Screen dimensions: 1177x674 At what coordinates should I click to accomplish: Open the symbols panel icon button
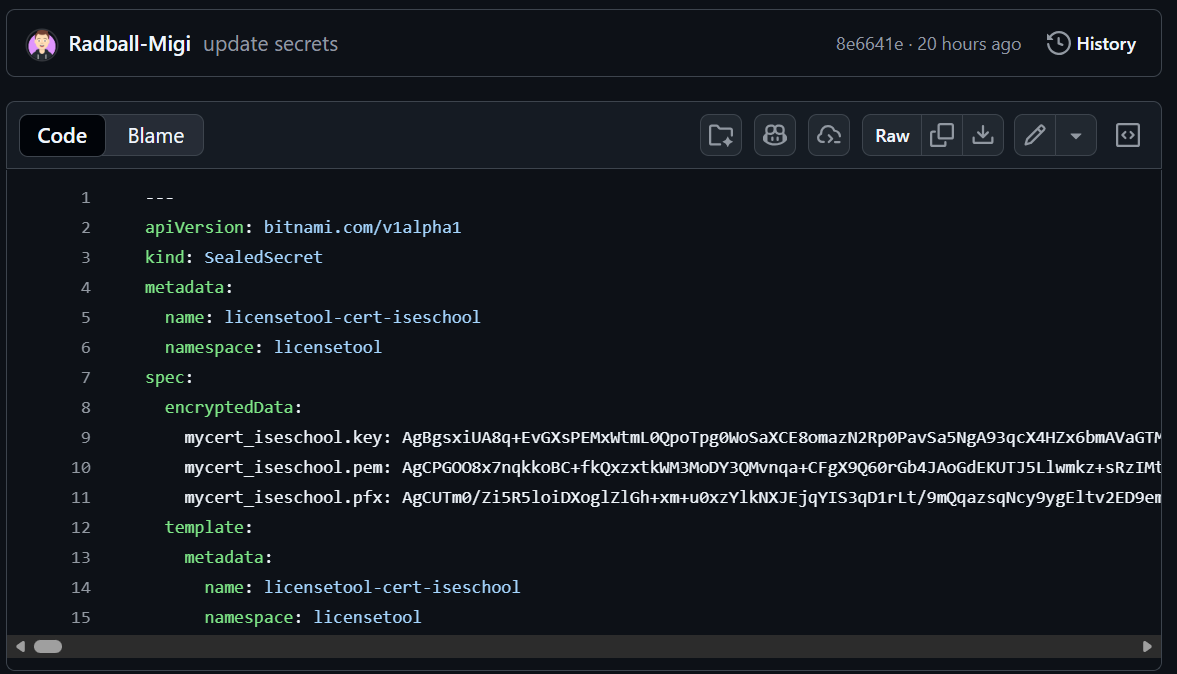click(x=1128, y=135)
